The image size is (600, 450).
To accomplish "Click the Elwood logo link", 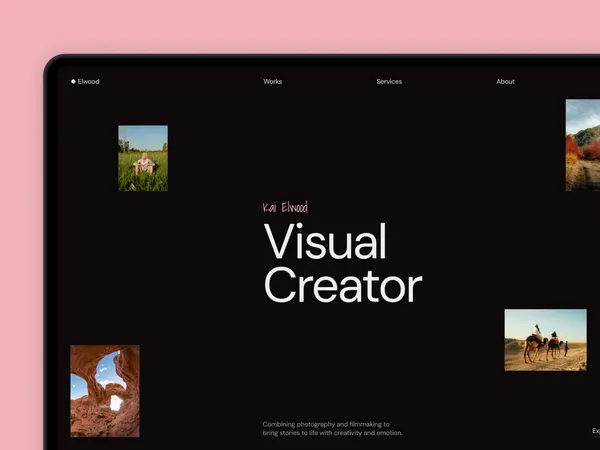I will (85, 82).
